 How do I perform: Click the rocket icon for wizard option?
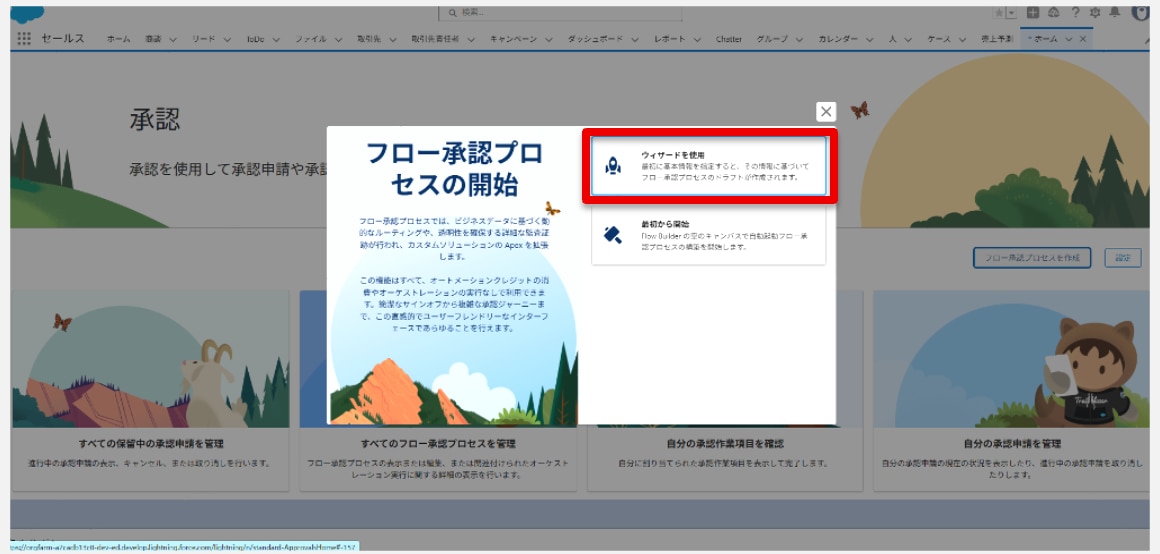(x=613, y=166)
